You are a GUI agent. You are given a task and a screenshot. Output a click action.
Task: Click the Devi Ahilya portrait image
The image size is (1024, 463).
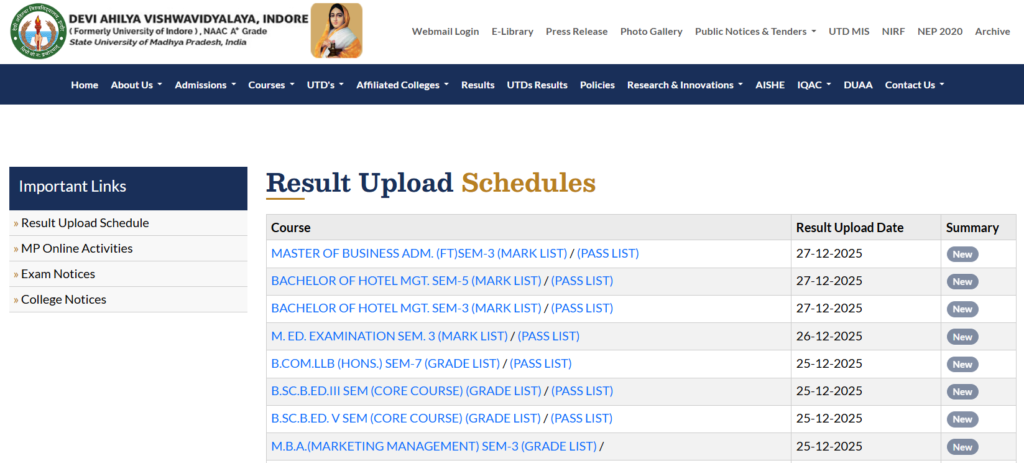336,31
